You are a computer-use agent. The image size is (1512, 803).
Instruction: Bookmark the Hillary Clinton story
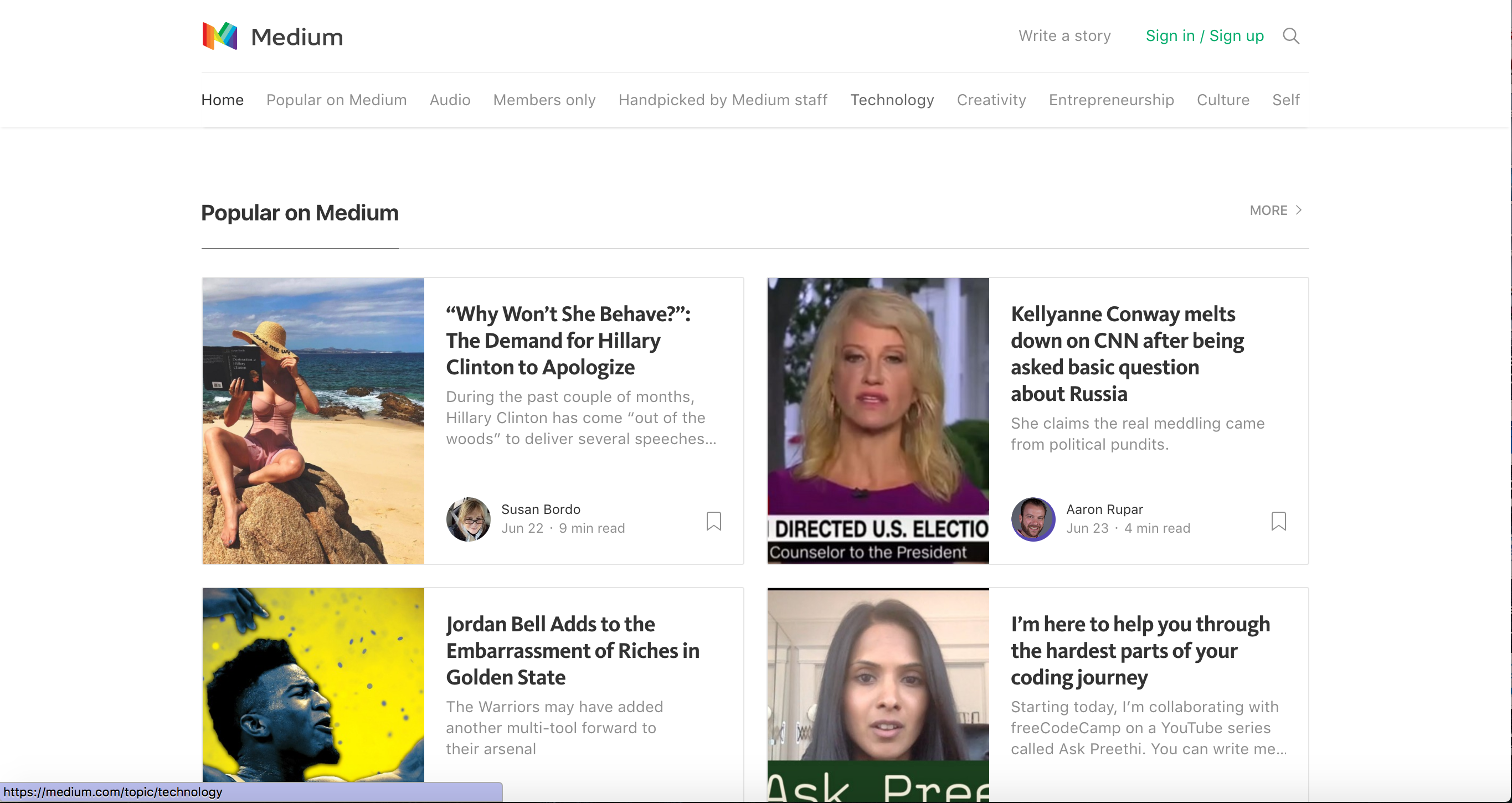[714, 521]
